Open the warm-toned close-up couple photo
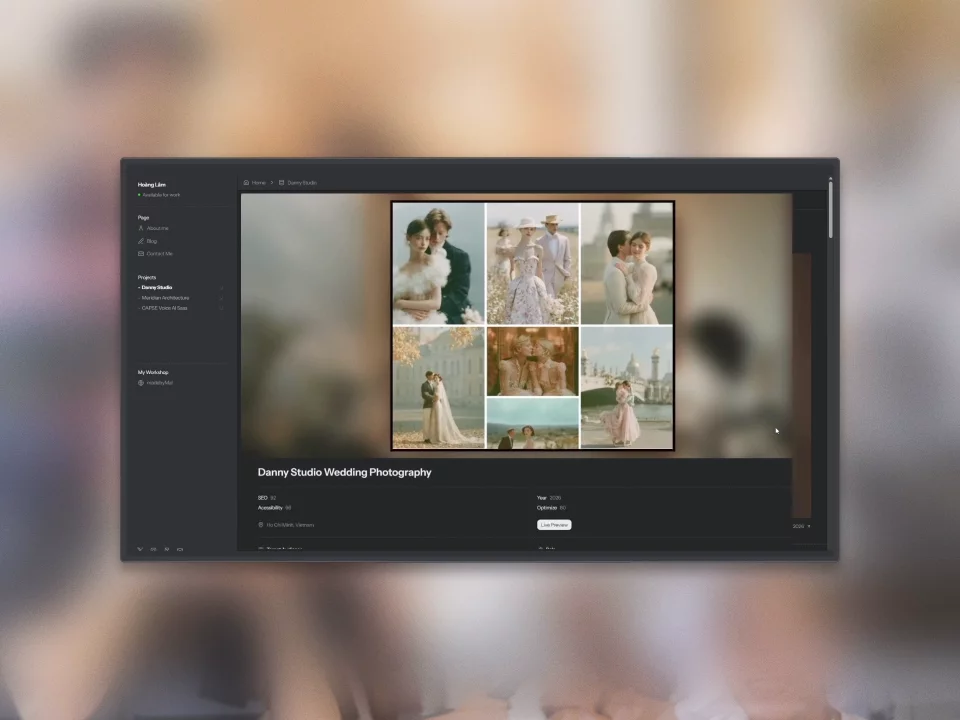 coord(533,361)
